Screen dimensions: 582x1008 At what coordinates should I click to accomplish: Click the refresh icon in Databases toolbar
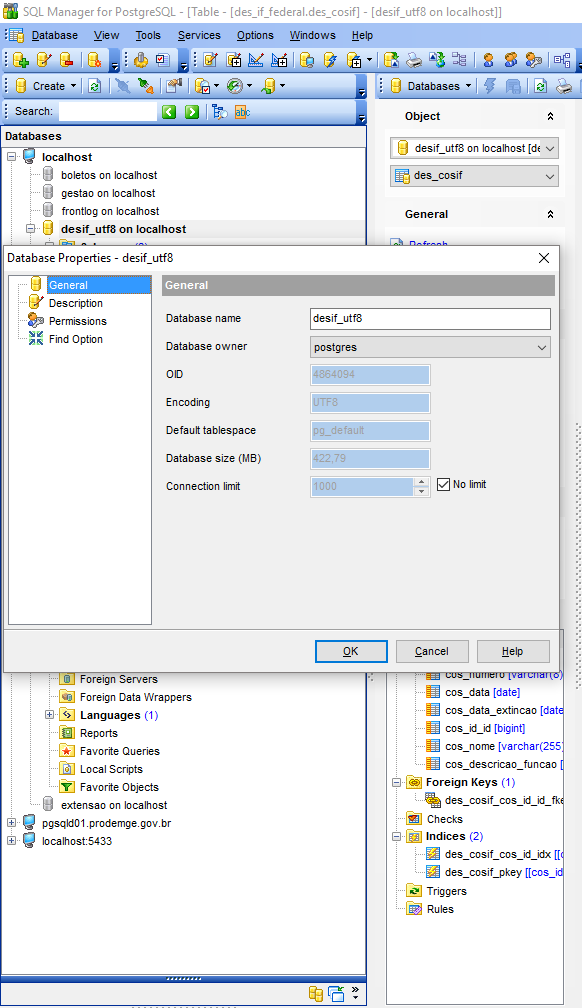click(x=540, y=86)
